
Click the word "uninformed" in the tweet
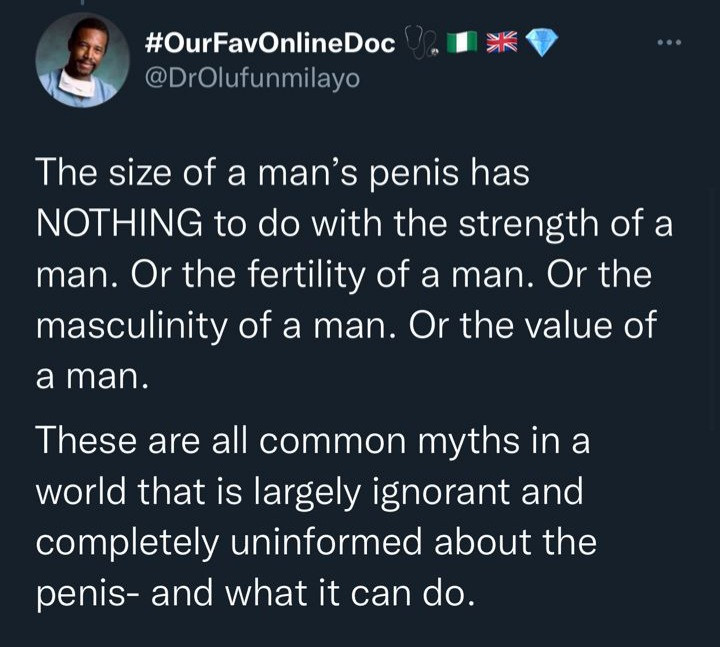tap(326, 542)
